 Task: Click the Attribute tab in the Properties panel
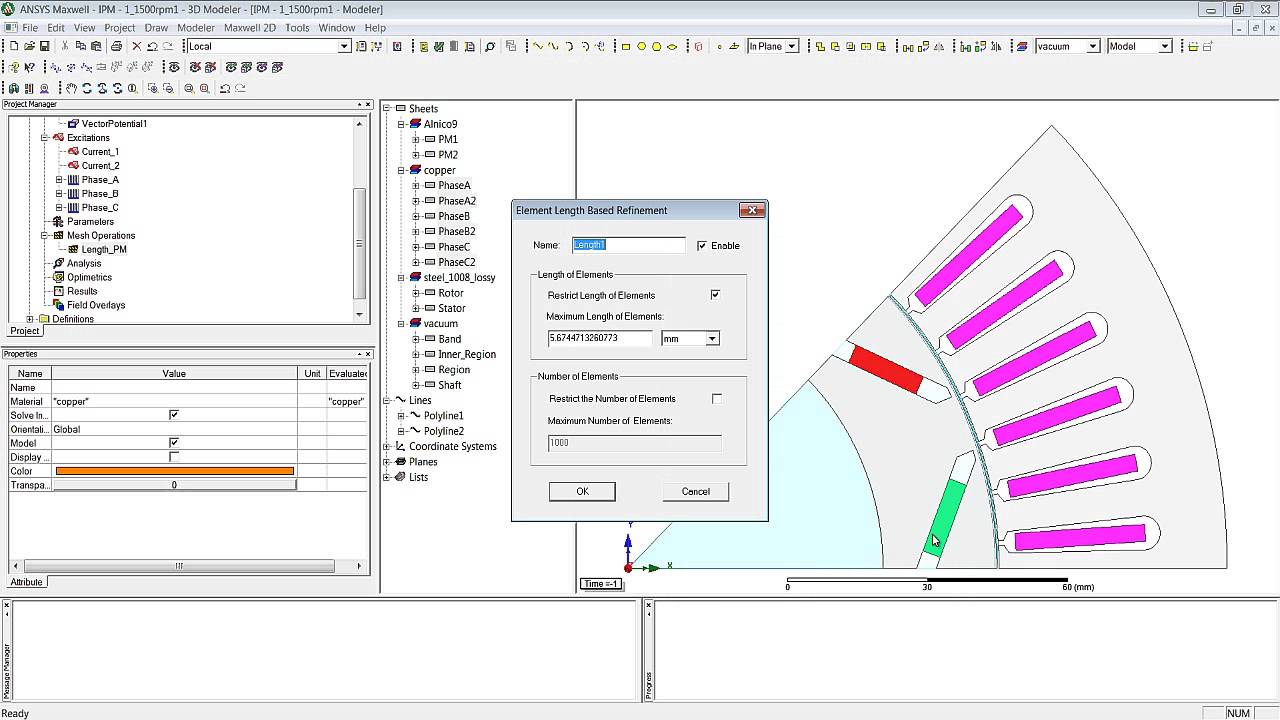click(x=27, y=582)
